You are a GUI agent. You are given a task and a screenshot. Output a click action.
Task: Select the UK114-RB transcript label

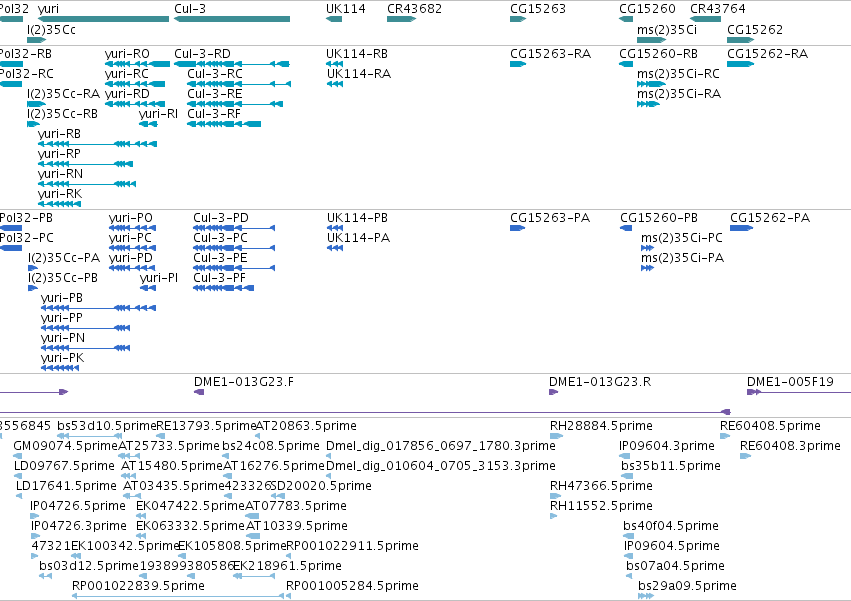coord(357,54)
